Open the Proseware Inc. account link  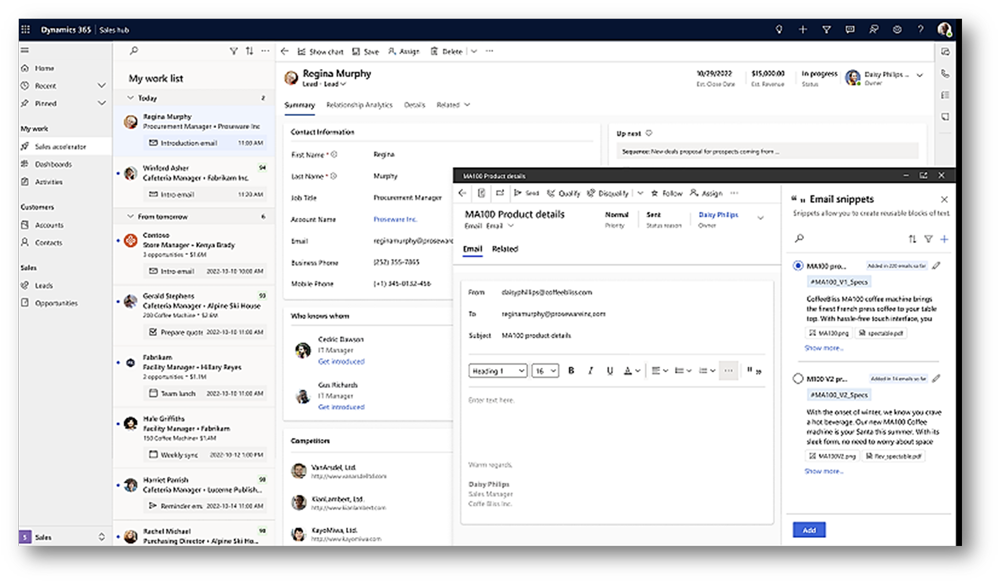pyautogui.click(x=396, y=219)
